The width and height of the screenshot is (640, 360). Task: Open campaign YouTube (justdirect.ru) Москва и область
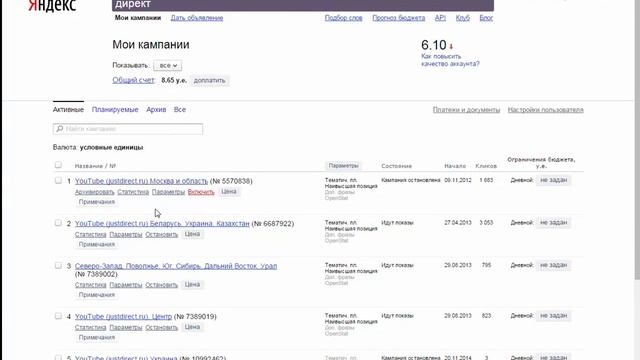point(141,181)
